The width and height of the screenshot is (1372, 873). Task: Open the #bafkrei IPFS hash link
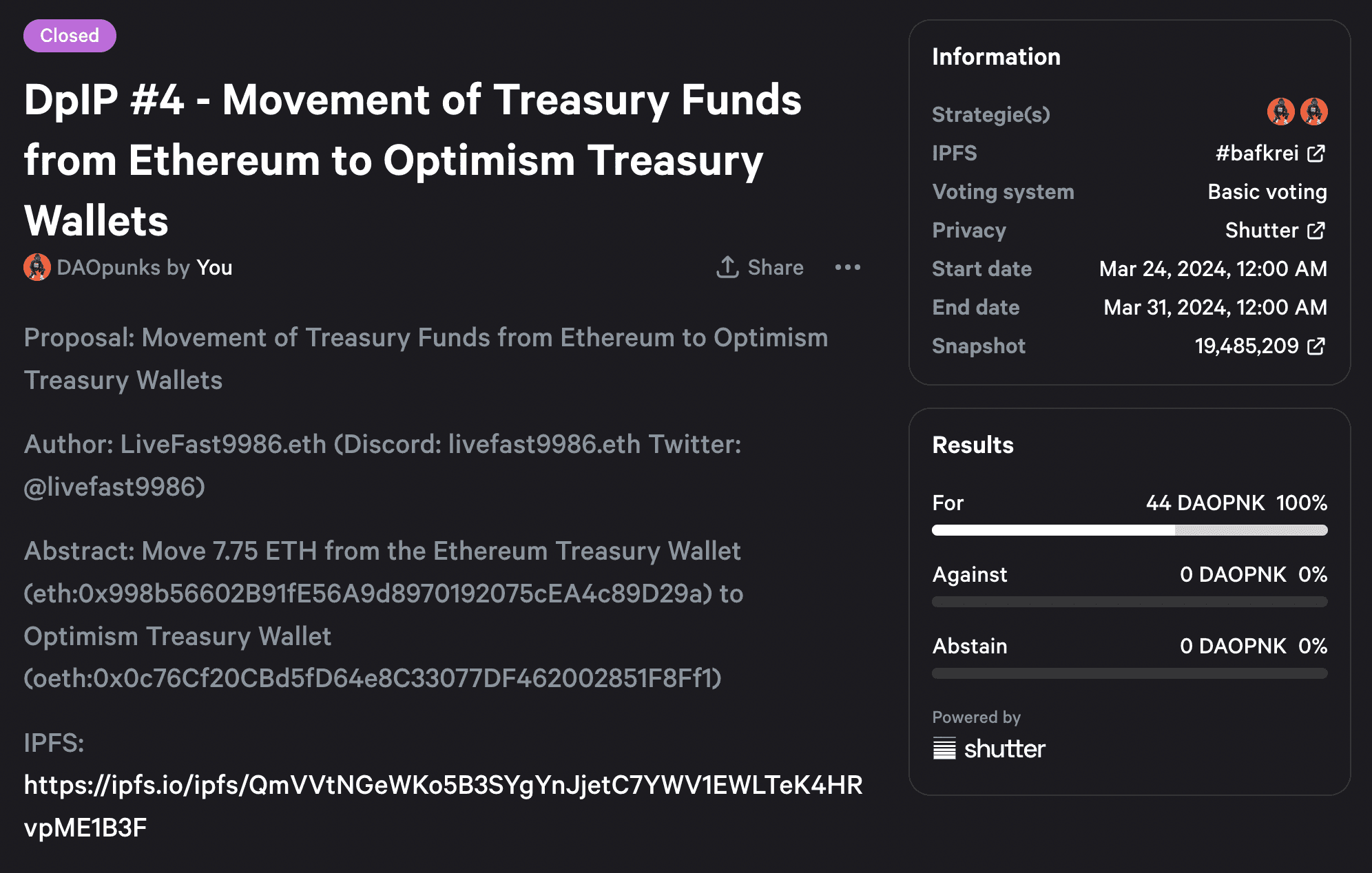[x=1257, y=153]
